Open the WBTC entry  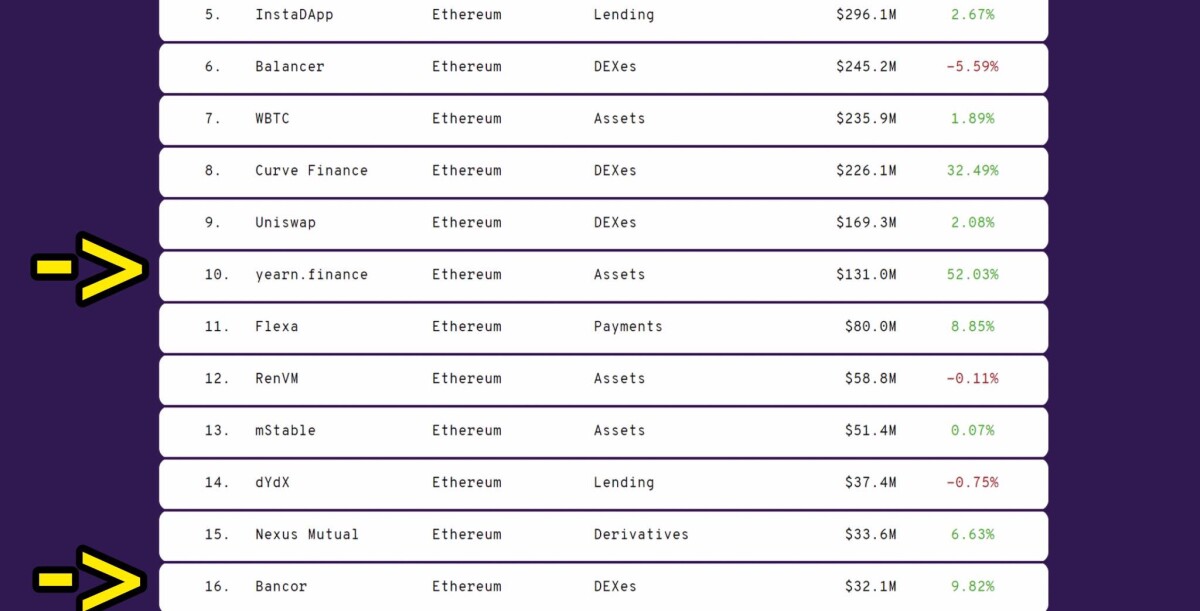(603, 119)
